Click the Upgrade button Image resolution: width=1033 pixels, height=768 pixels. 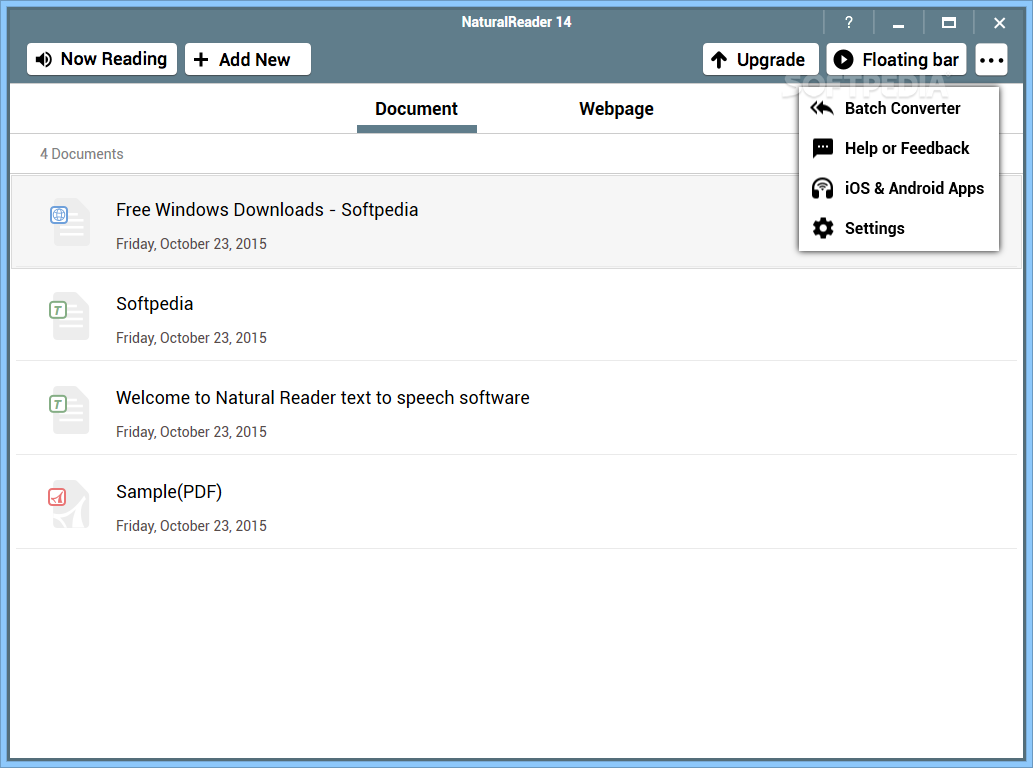coord(760,59)
